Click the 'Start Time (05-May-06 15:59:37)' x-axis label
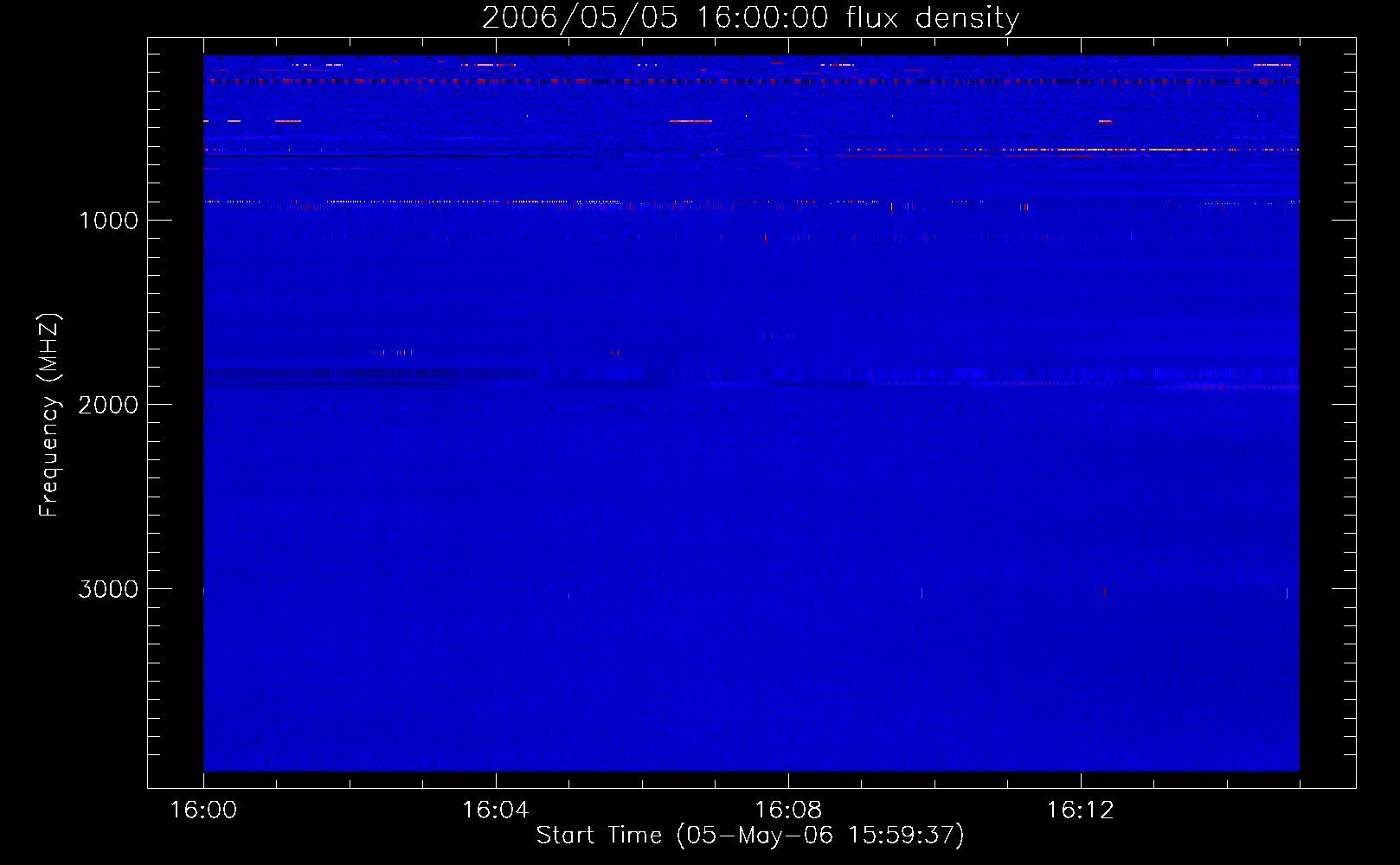The height and width of the screenshot is (865, 1400). tap(750, 836)
